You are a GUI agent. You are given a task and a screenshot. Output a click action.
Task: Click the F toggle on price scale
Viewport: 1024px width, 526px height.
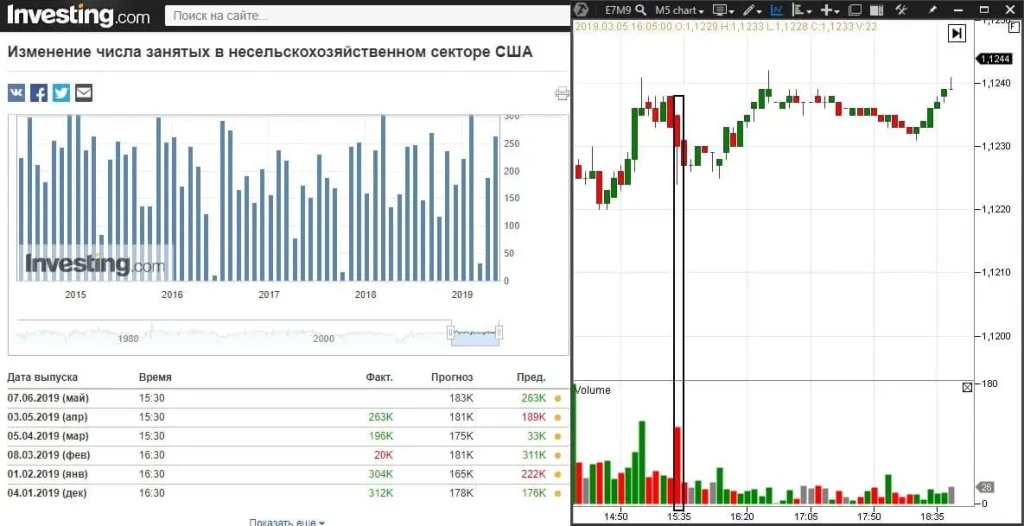pos(1015,28)
